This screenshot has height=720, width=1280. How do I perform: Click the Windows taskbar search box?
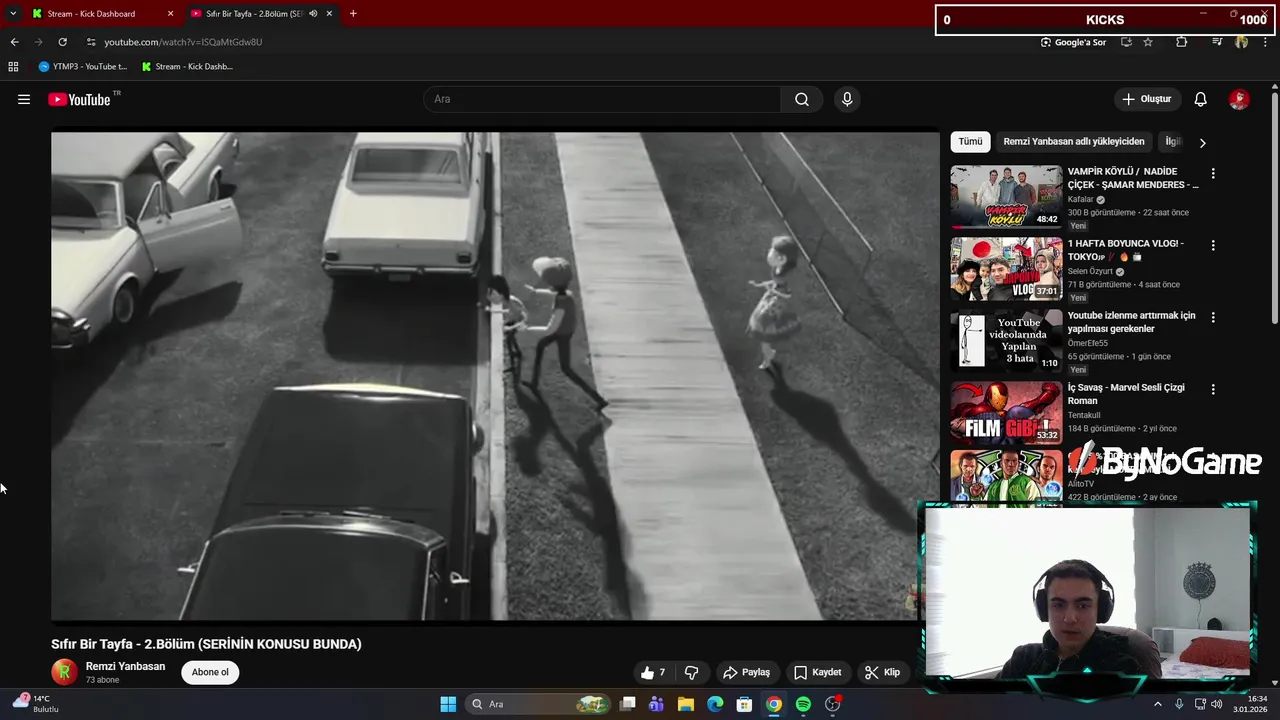click(539, 704)
